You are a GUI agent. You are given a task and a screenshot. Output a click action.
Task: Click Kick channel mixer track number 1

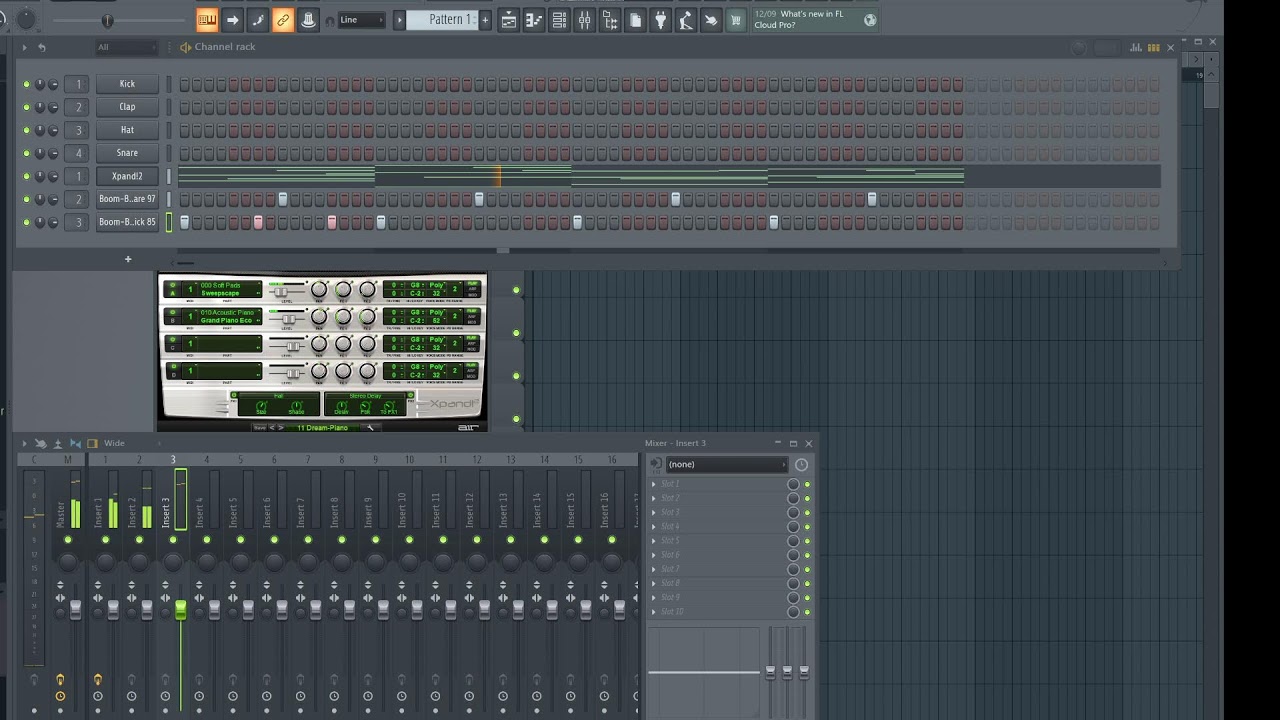pos(78,84)
